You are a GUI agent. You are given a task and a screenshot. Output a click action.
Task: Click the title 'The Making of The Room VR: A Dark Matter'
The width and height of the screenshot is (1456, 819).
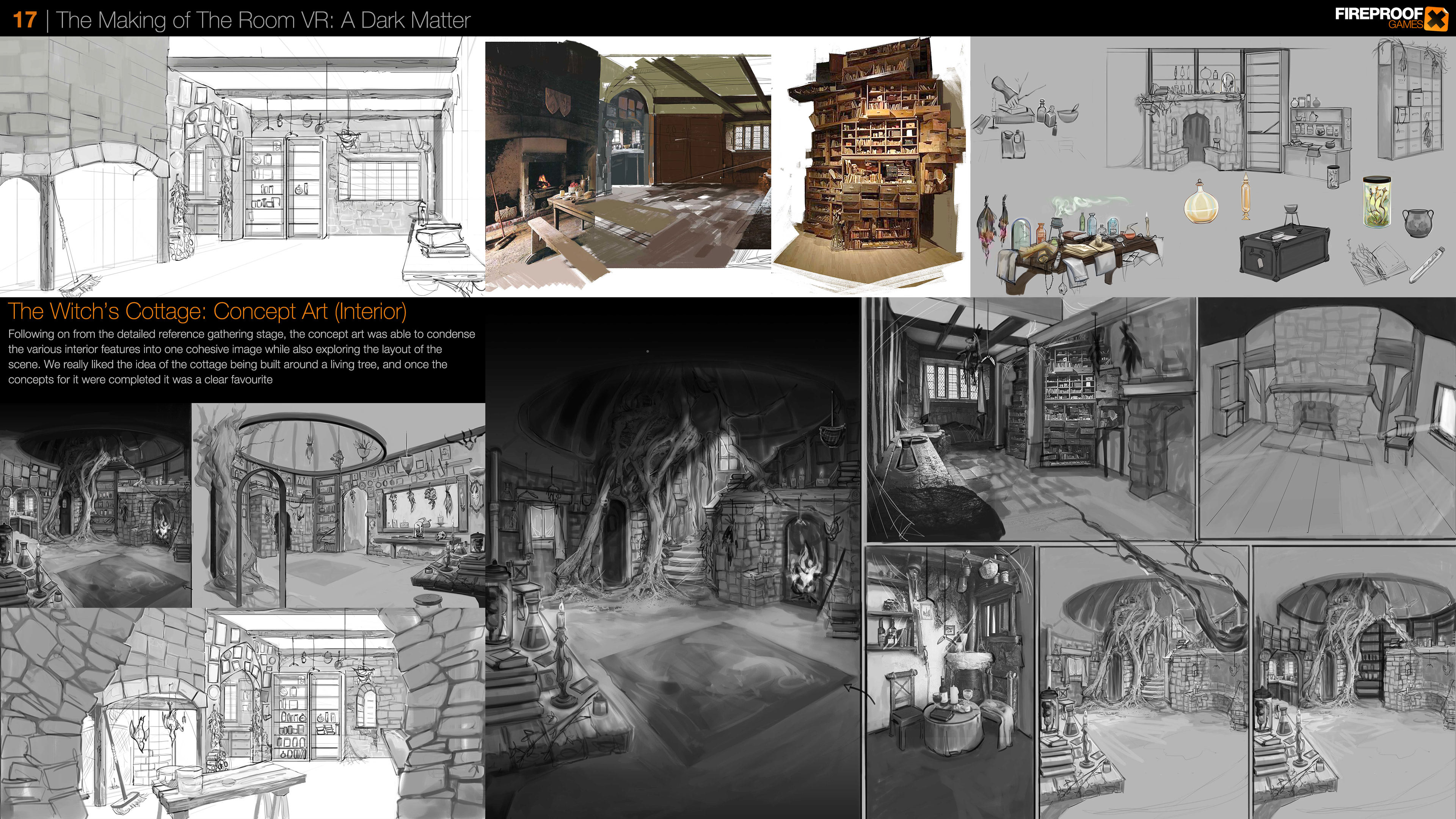pos(263,20)
